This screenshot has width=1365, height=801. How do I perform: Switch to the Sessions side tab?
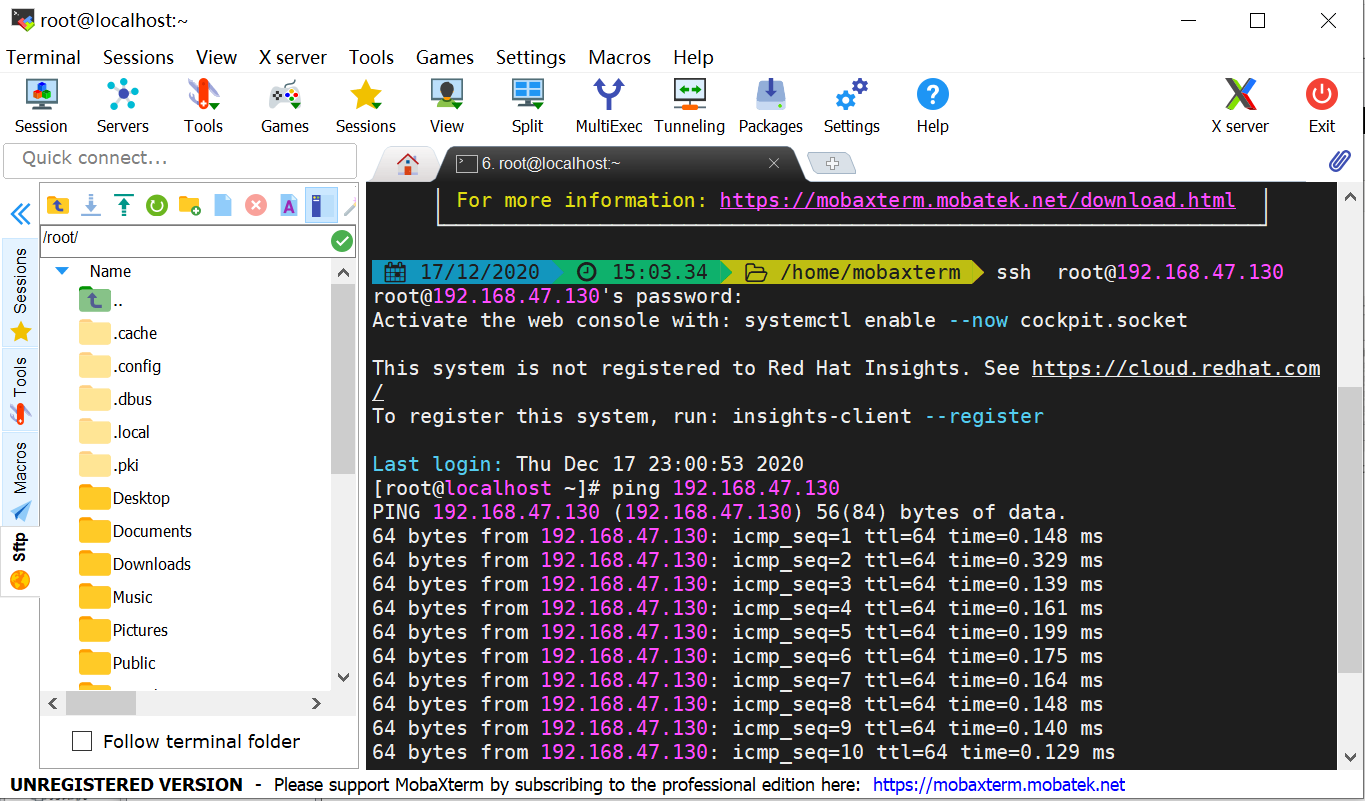[x=20, y=294]
